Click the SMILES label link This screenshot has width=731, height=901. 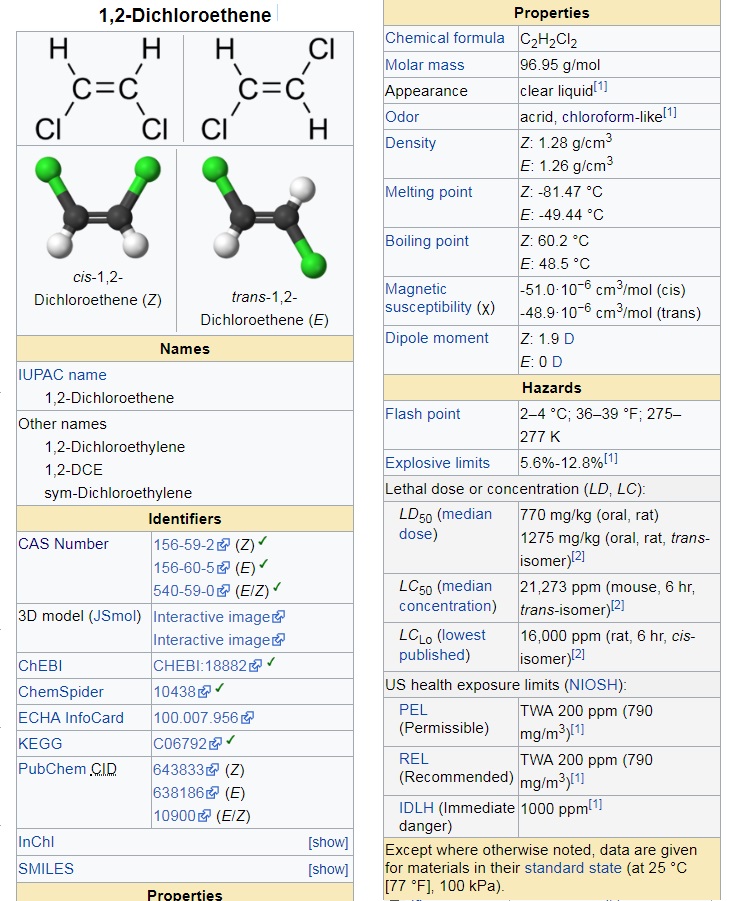[x=46, y=869]
